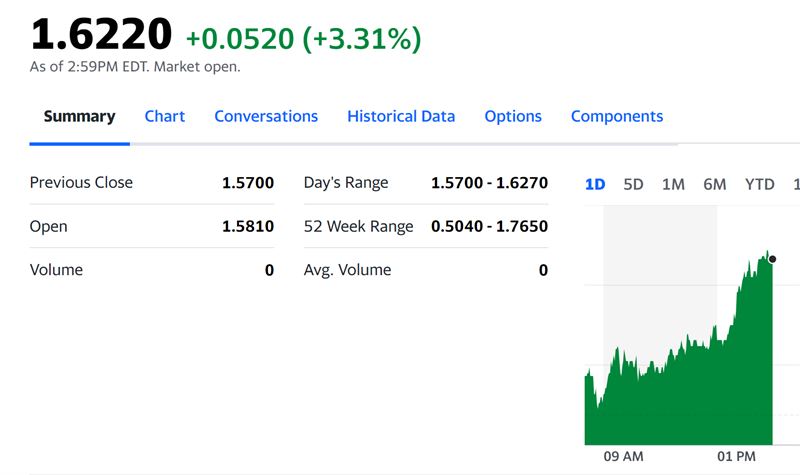Choose the 6M chart range
The height and width of the screenshot is (475, 800).
(x=714, y=184)
